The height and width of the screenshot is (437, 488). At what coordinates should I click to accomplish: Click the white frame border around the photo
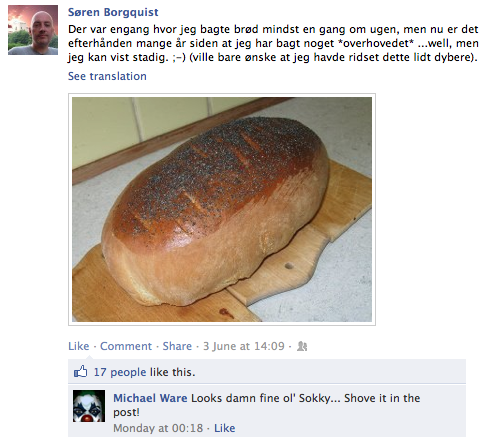pos(222,95)
